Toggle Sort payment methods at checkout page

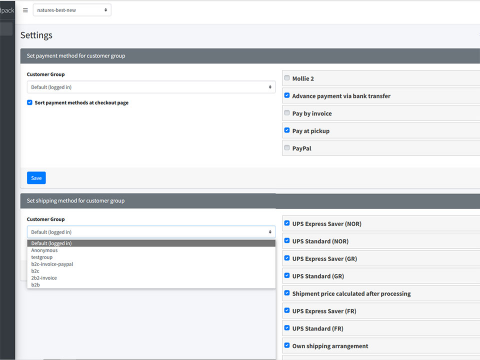(x=30, y=103)
